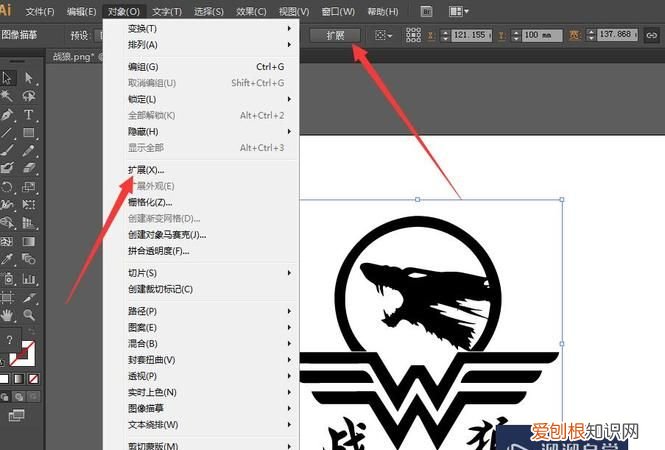Select the Blend tool
The width and height of the screenshot is (665, 450).
(29, 259)
